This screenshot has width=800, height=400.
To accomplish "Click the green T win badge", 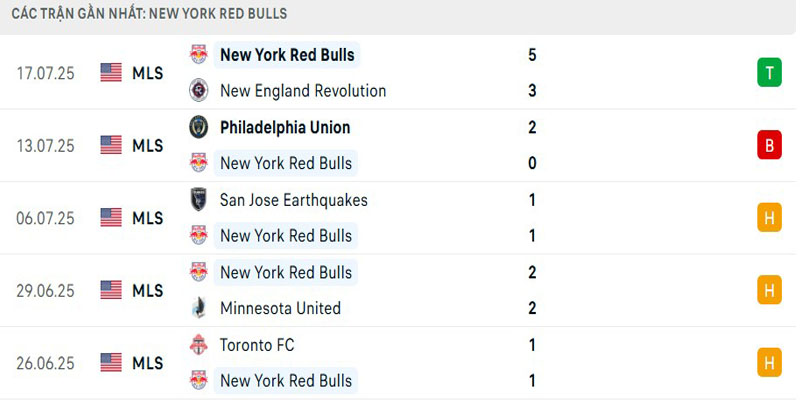I will pyautogui.click(x=769, y=72).
